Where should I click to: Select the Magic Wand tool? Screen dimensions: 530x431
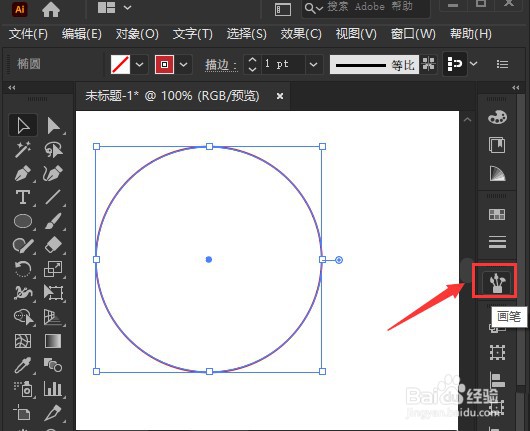[x=23, y=149]
